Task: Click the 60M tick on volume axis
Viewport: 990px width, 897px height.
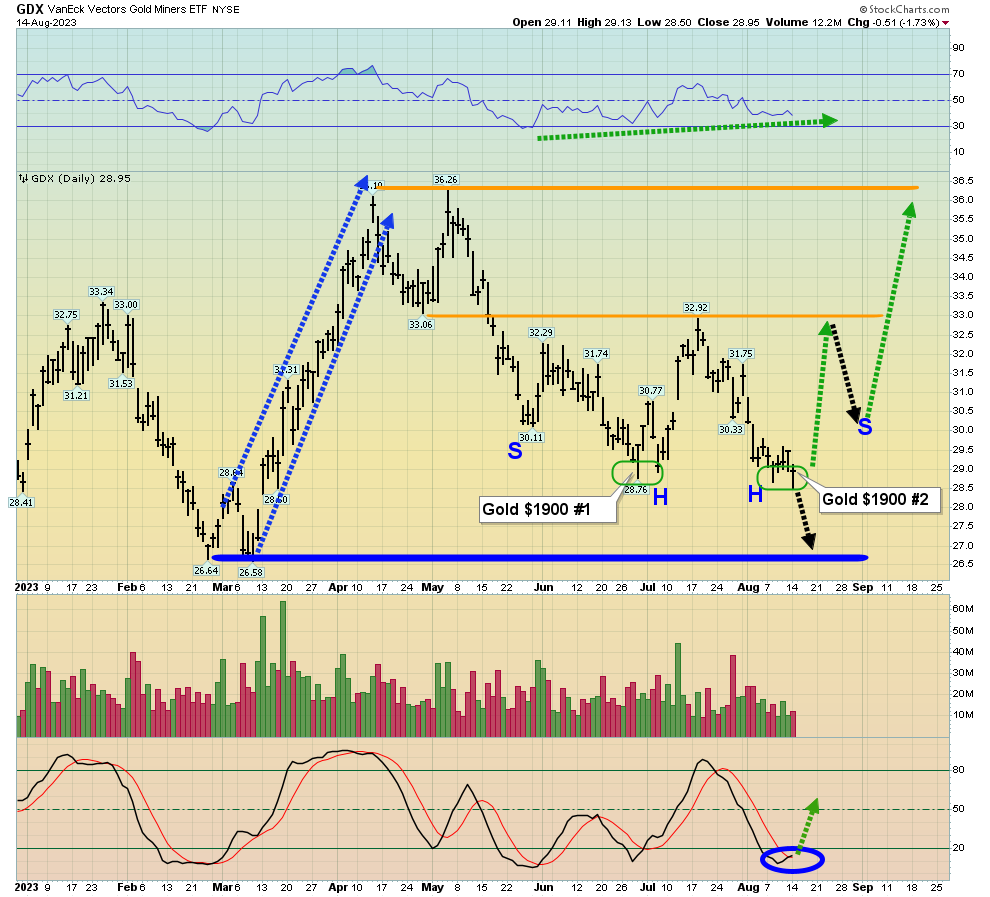Action: (x=963, y=609)
